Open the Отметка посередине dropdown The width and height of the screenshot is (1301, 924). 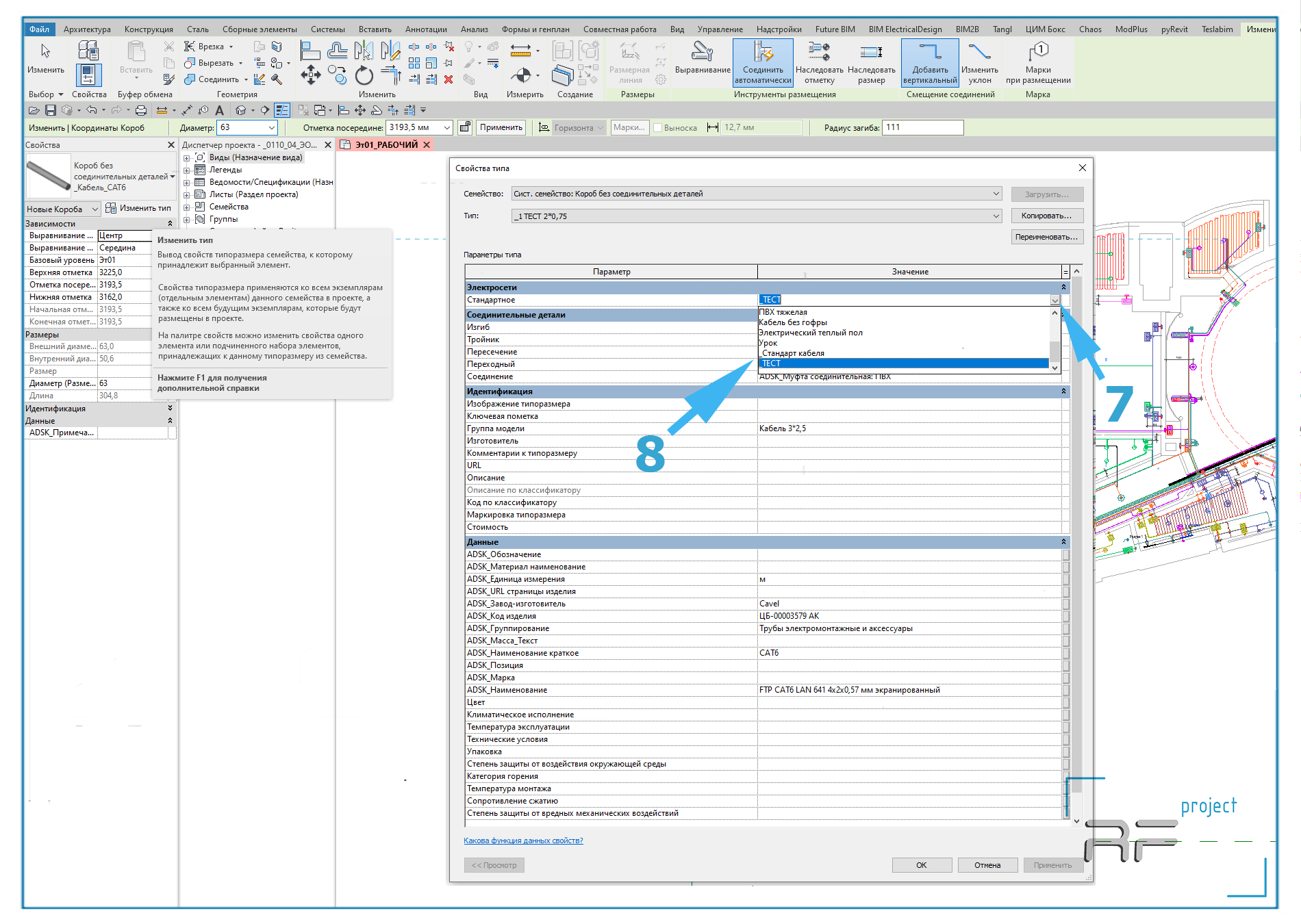[x=447, y=128]
